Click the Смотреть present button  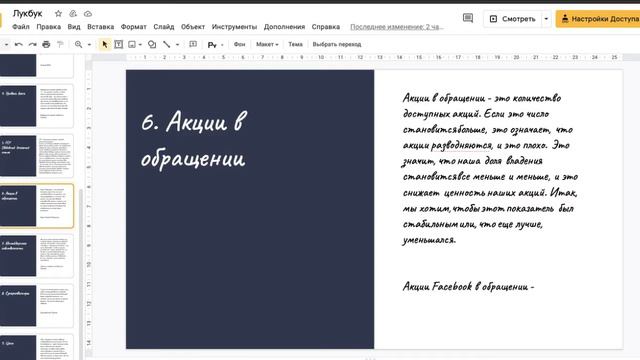tap(513, 19)
